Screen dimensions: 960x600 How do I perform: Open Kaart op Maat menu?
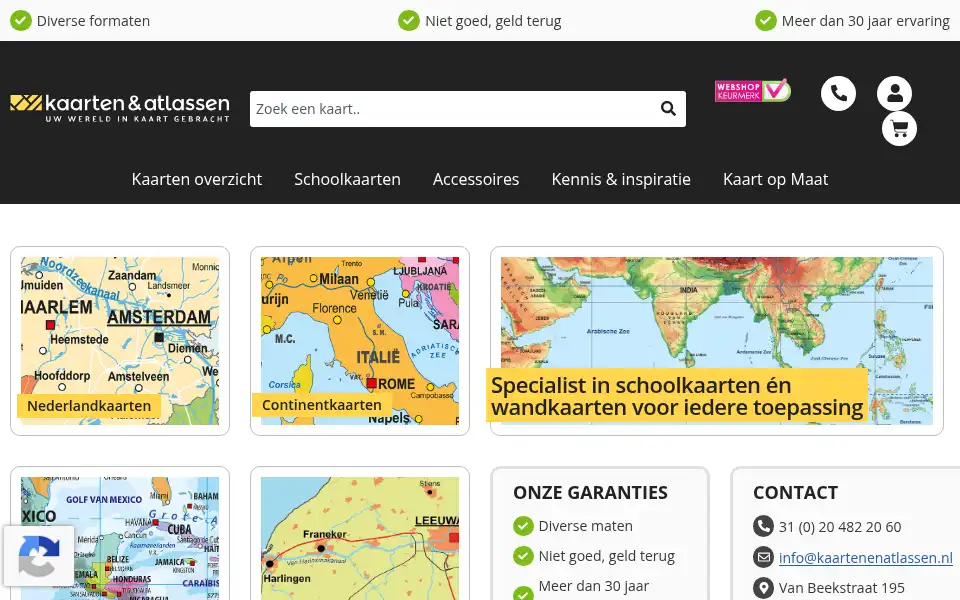(x=775, y=179)
